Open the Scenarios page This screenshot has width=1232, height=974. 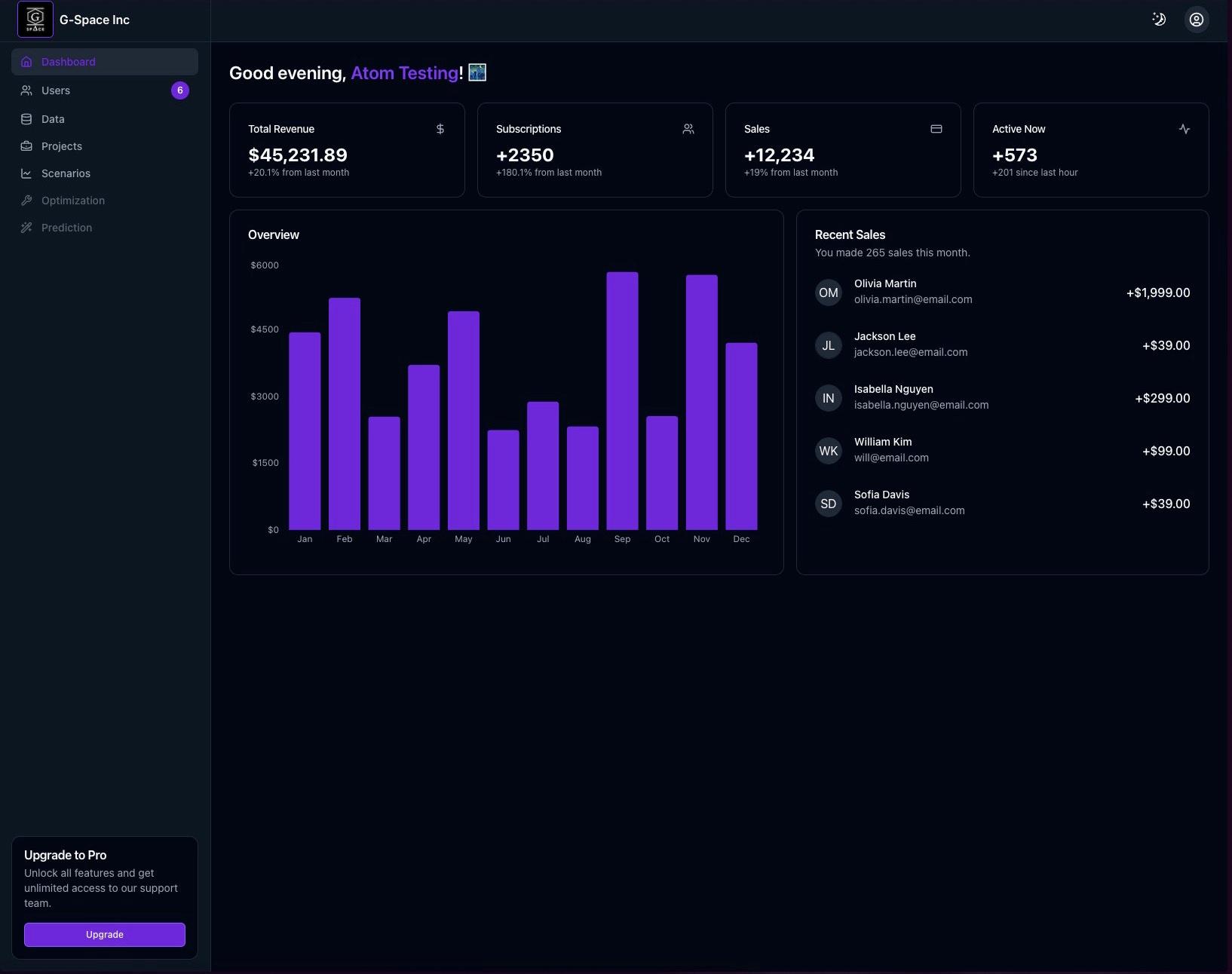tap(105, 173)
